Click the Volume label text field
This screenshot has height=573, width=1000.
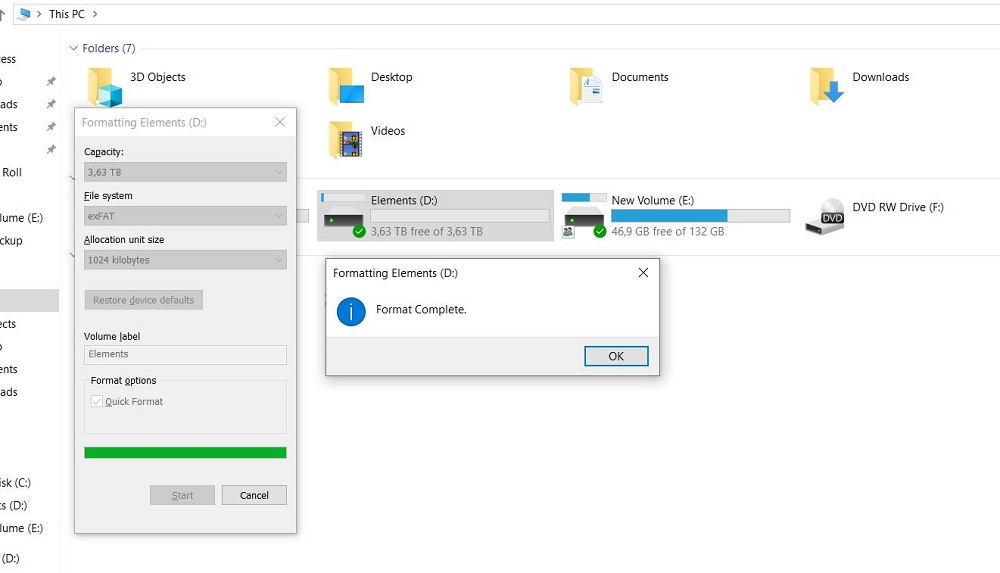(x=185, y=354)
